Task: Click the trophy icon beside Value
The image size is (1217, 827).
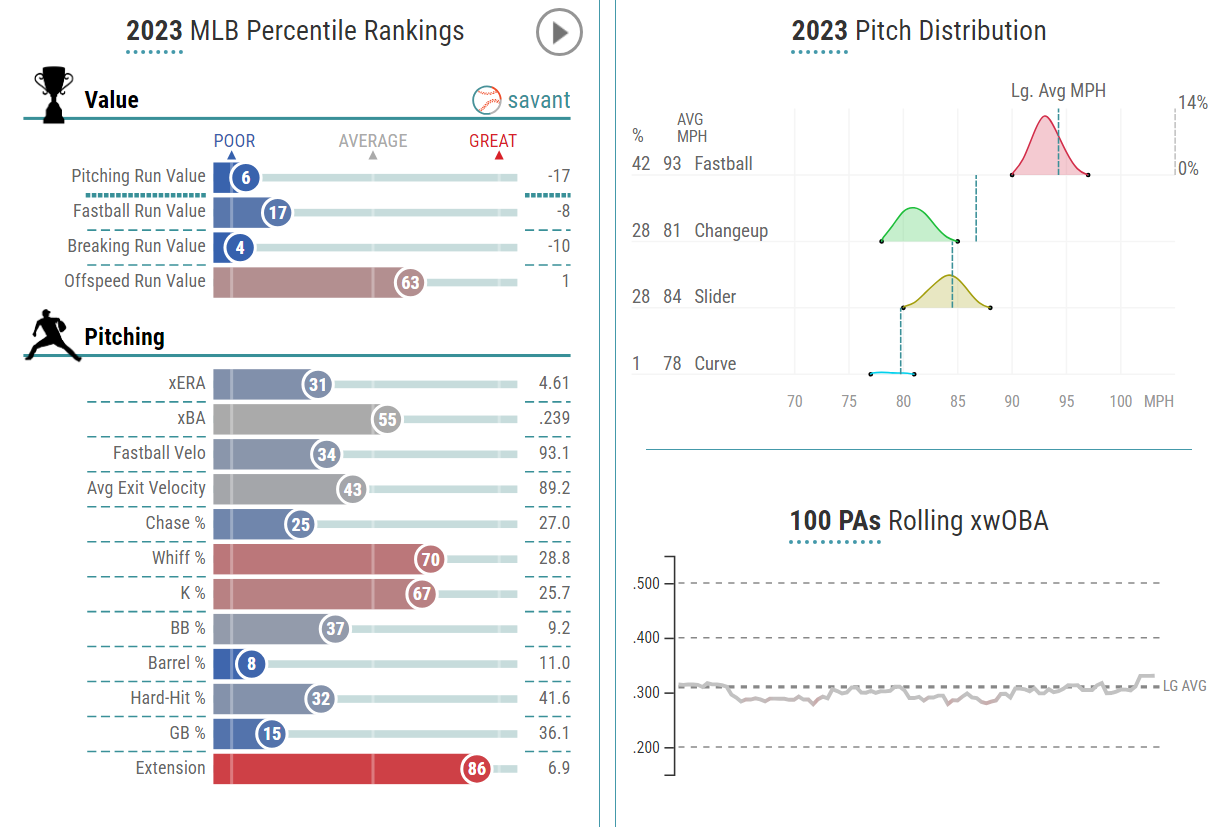Action: click(x=53, y=94)
